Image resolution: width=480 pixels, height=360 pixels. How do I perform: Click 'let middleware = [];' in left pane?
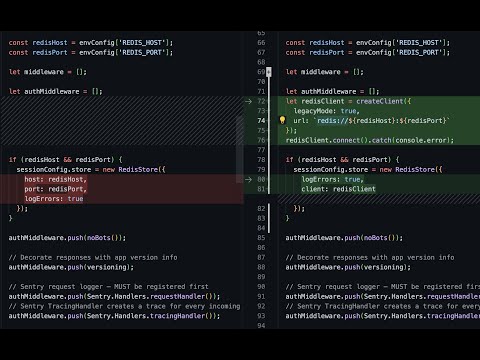point(48,72)
